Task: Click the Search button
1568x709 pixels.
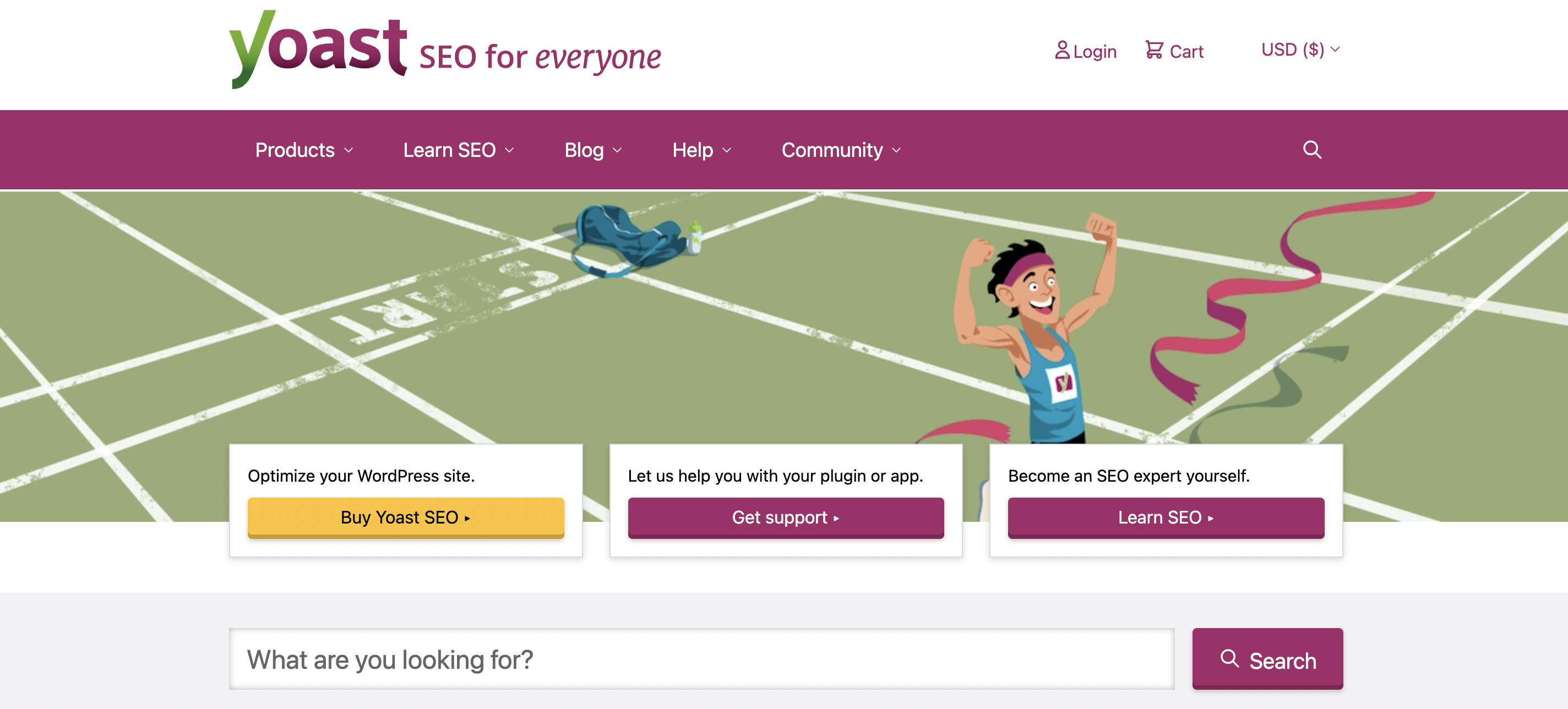Action: pos(1267,658)
